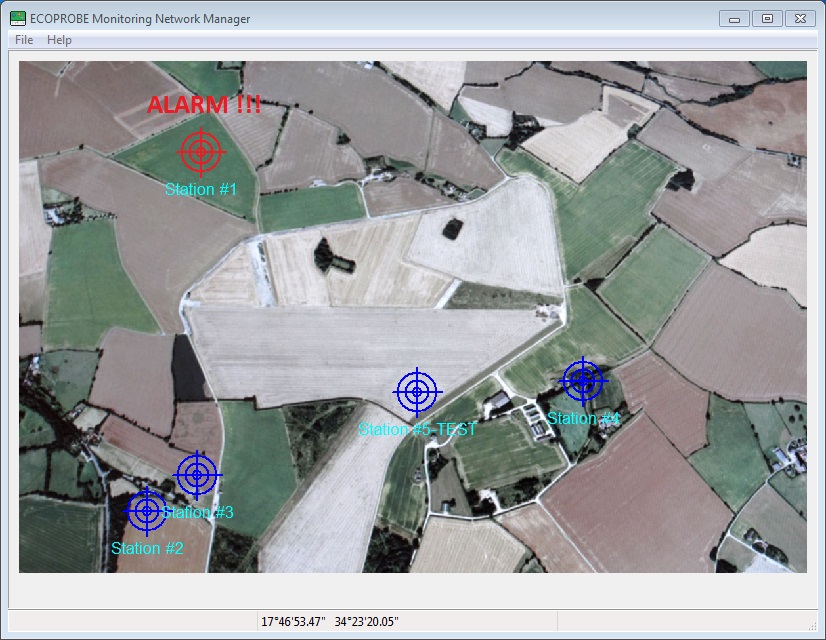Viewport: 826px width, 640px height.
Task: Click the ECOPROBE application icon in title bar
Action: 18,18
